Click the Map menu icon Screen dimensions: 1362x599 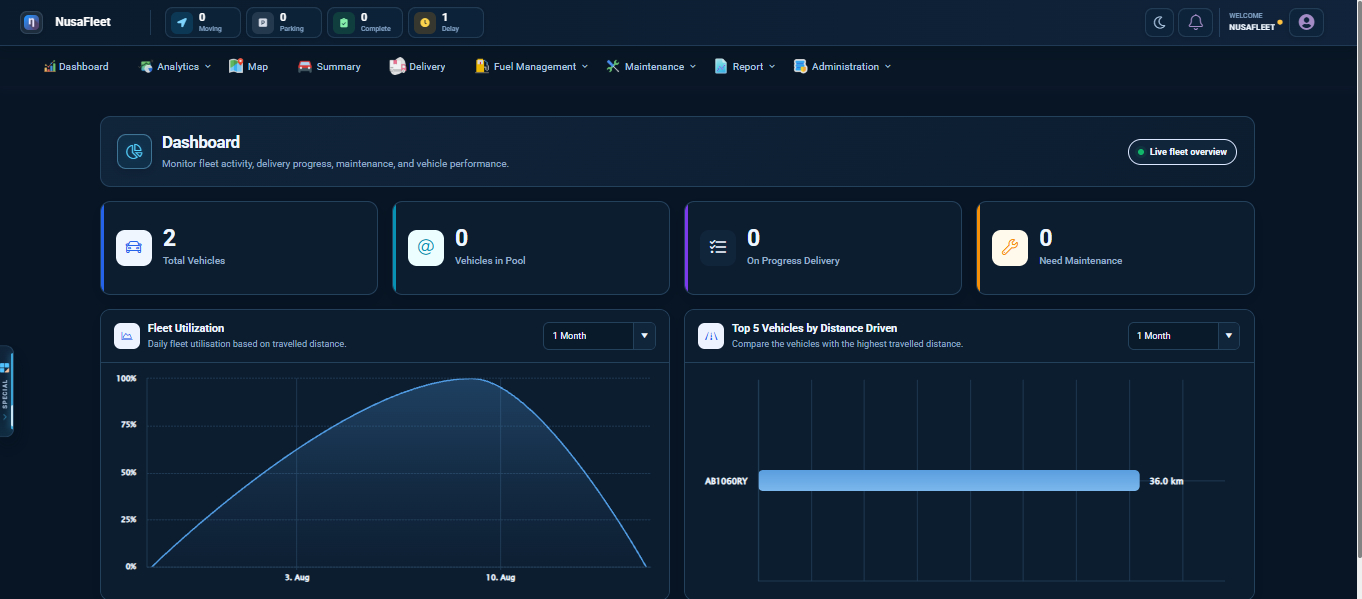pos(236,66)
